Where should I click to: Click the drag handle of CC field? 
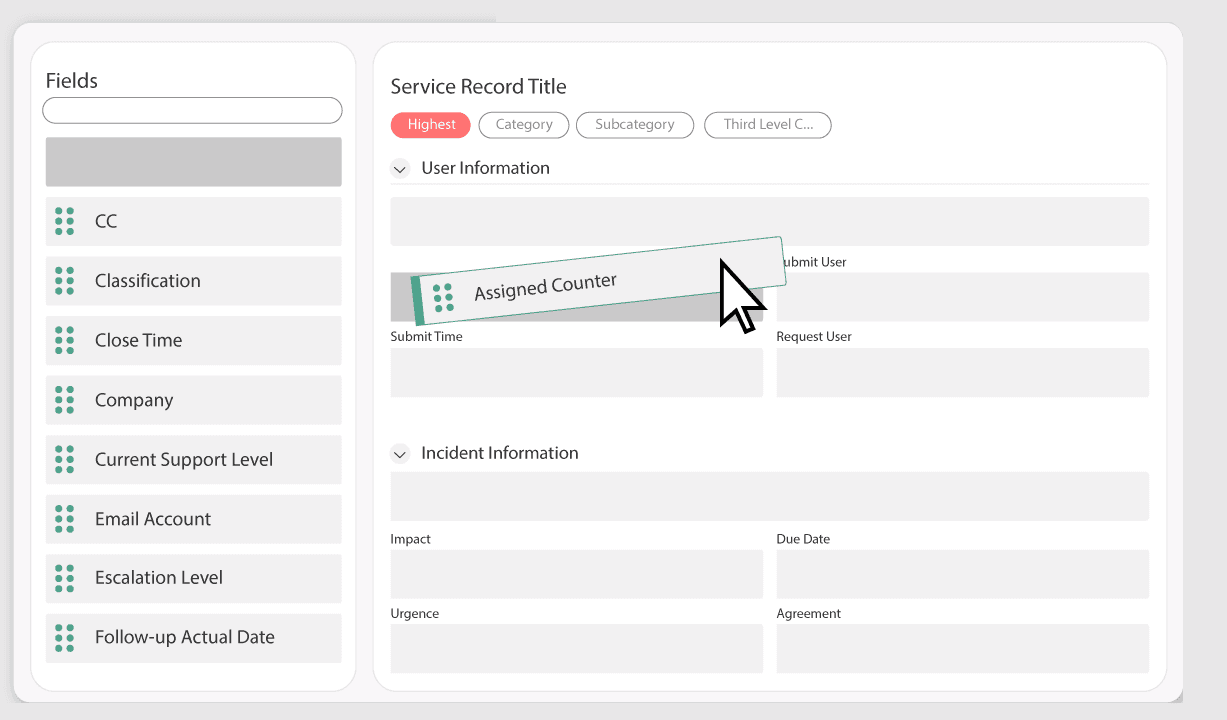65,221
